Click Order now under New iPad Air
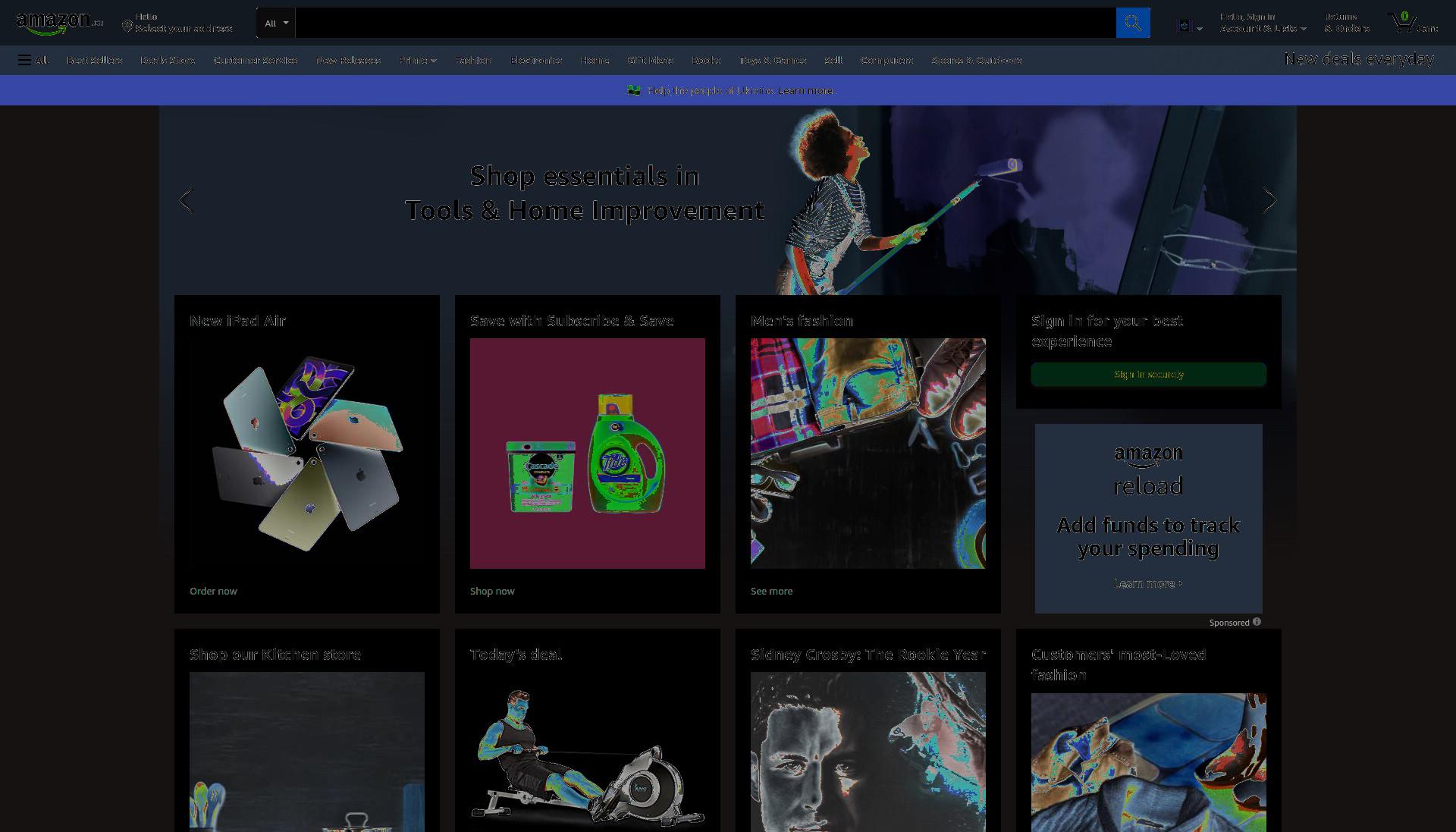Image resolution: width=1456 pixels, height=832 pixels. (x=213, y=591)
